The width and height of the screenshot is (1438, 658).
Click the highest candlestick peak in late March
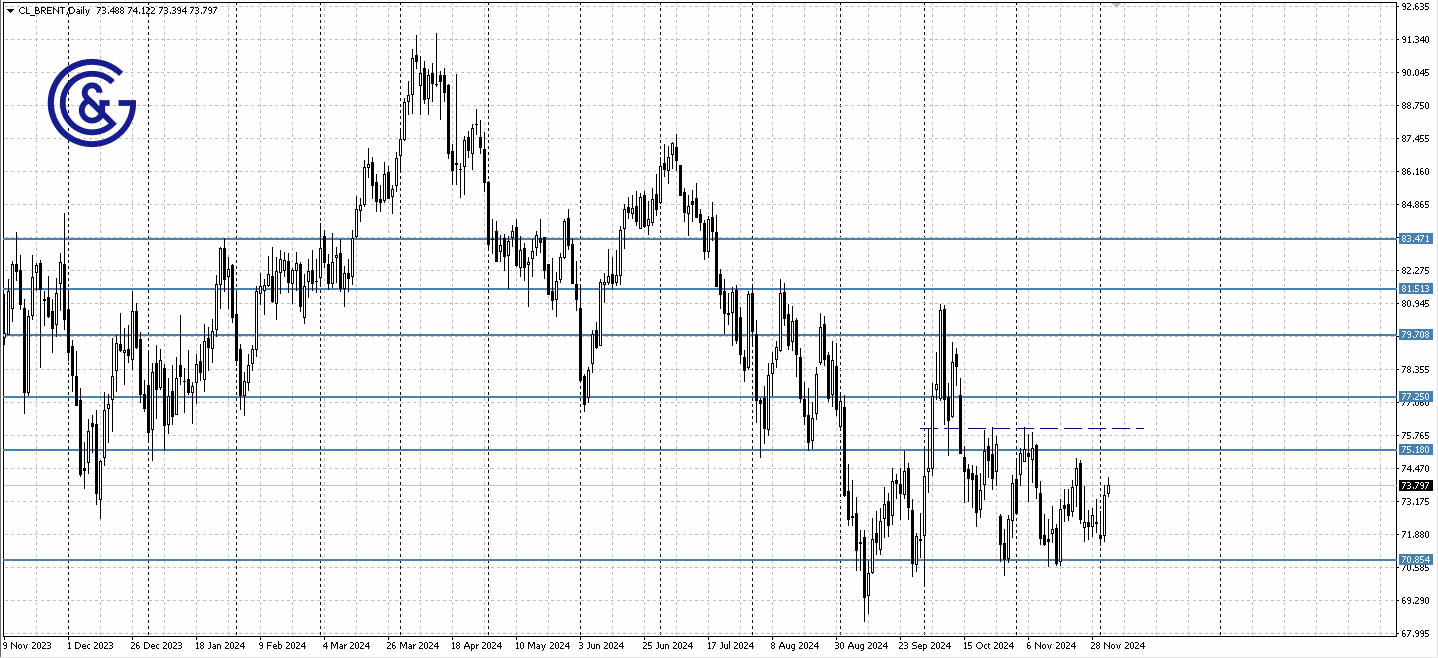[436, 35]
